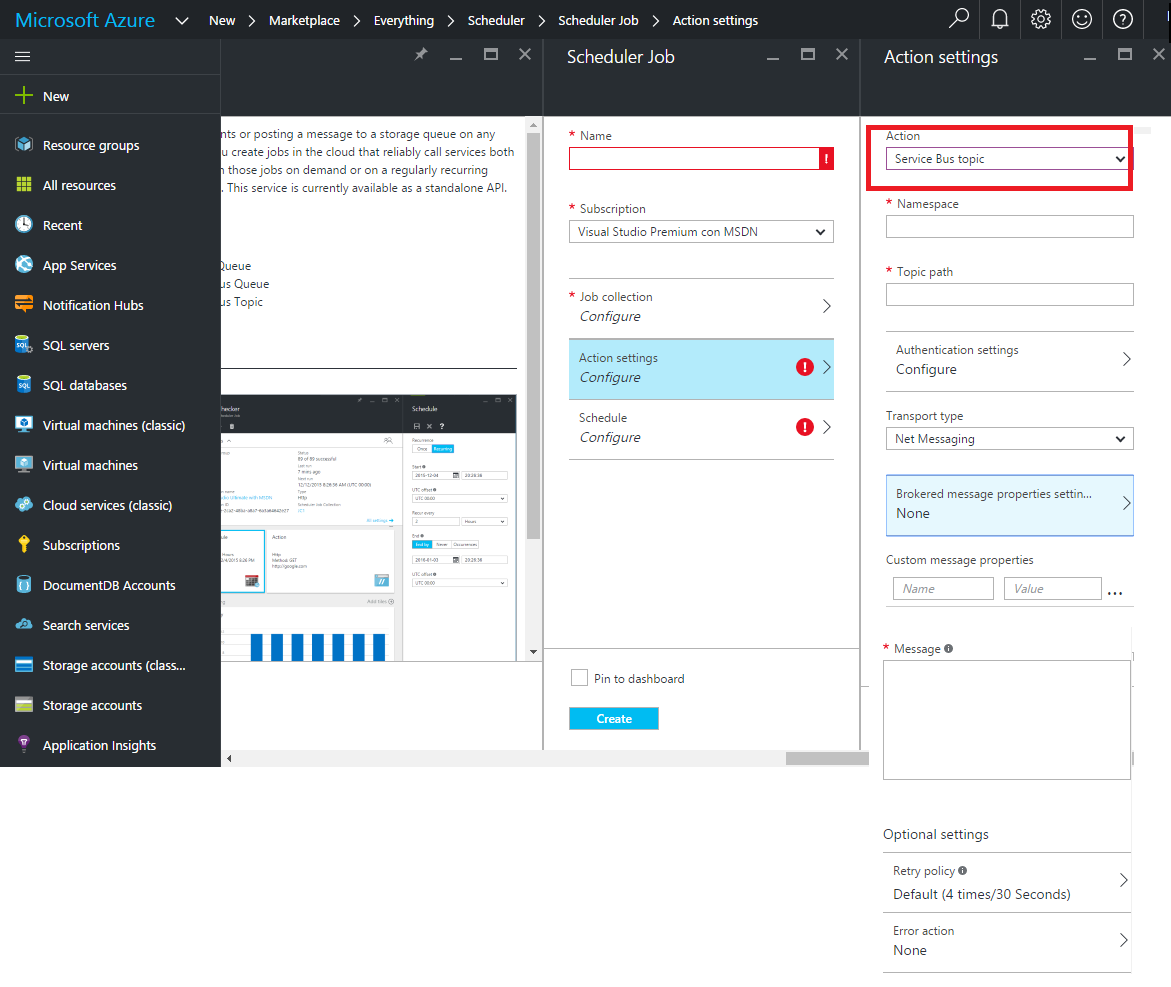Click the Scheduler Job Name input field

click(x=693, y=158)
